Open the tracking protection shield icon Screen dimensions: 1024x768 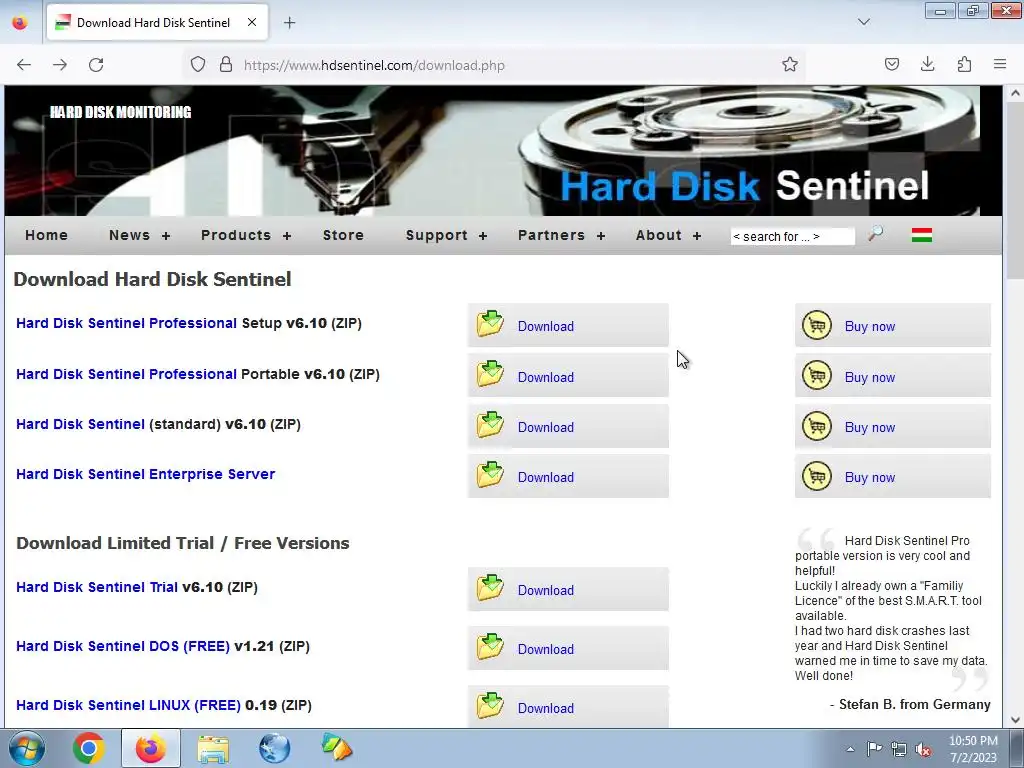point(198,65)
